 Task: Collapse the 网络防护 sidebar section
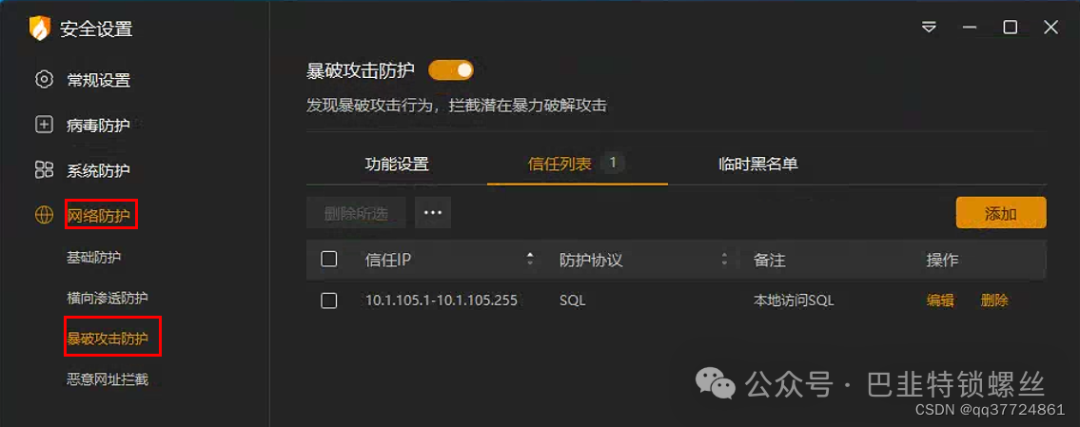[101, 216]
